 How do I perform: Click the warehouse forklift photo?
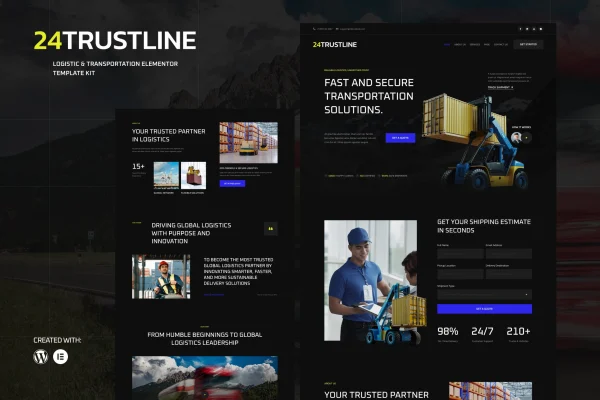[249, 142]
